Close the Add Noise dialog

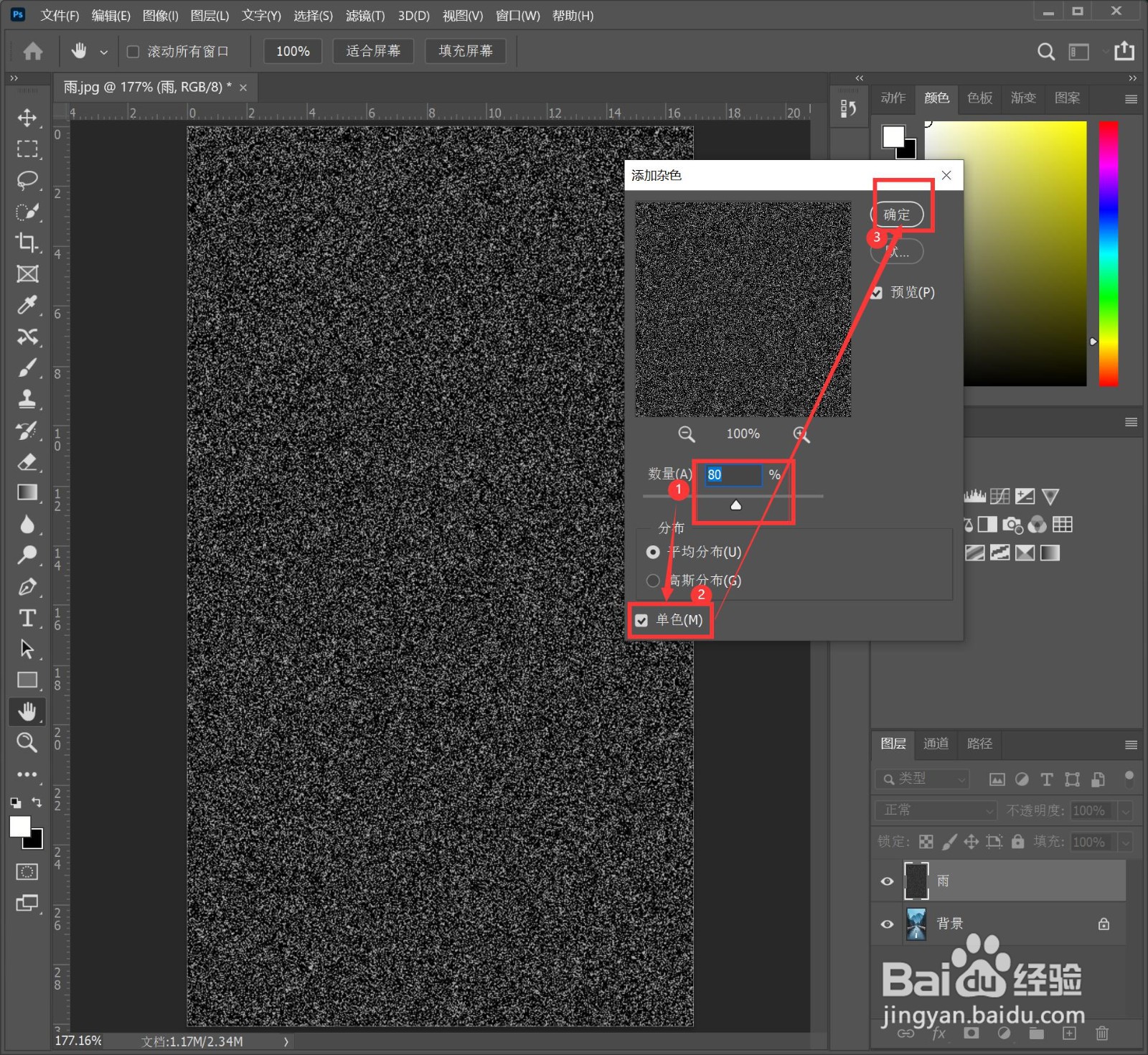[946, 175]
